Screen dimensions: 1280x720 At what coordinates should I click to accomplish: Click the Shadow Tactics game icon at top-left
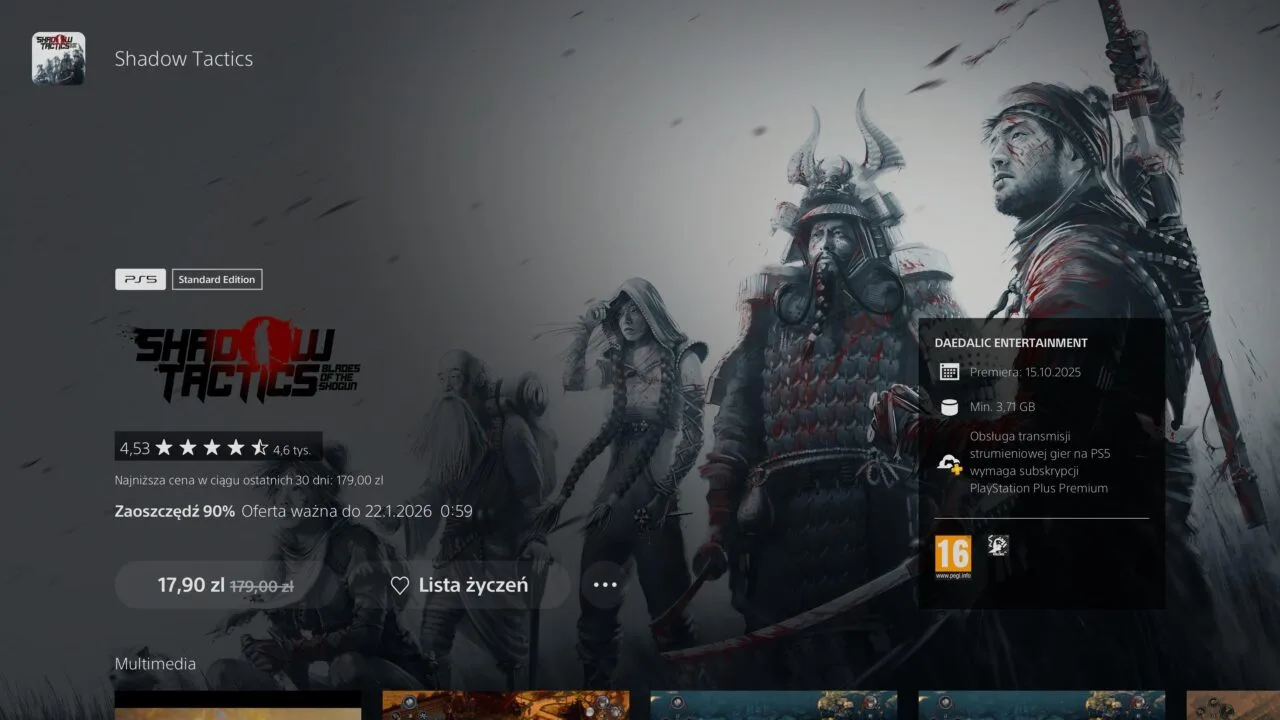[58, 58]
